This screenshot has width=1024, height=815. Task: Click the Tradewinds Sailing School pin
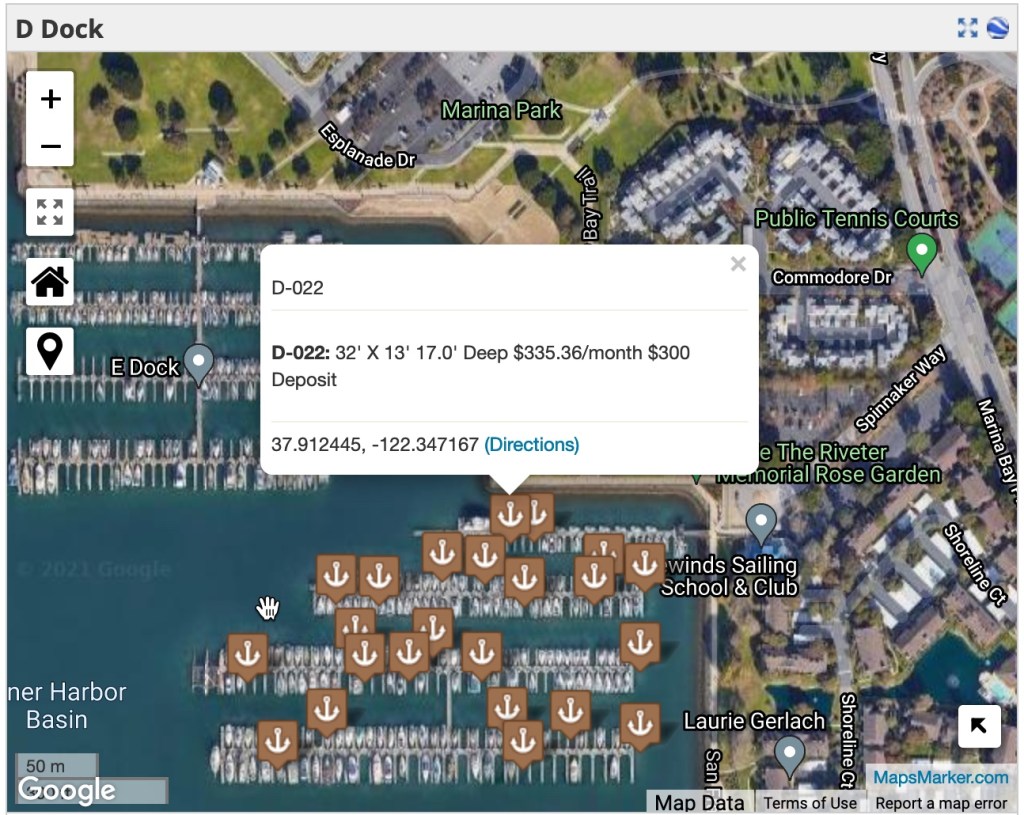762,523
